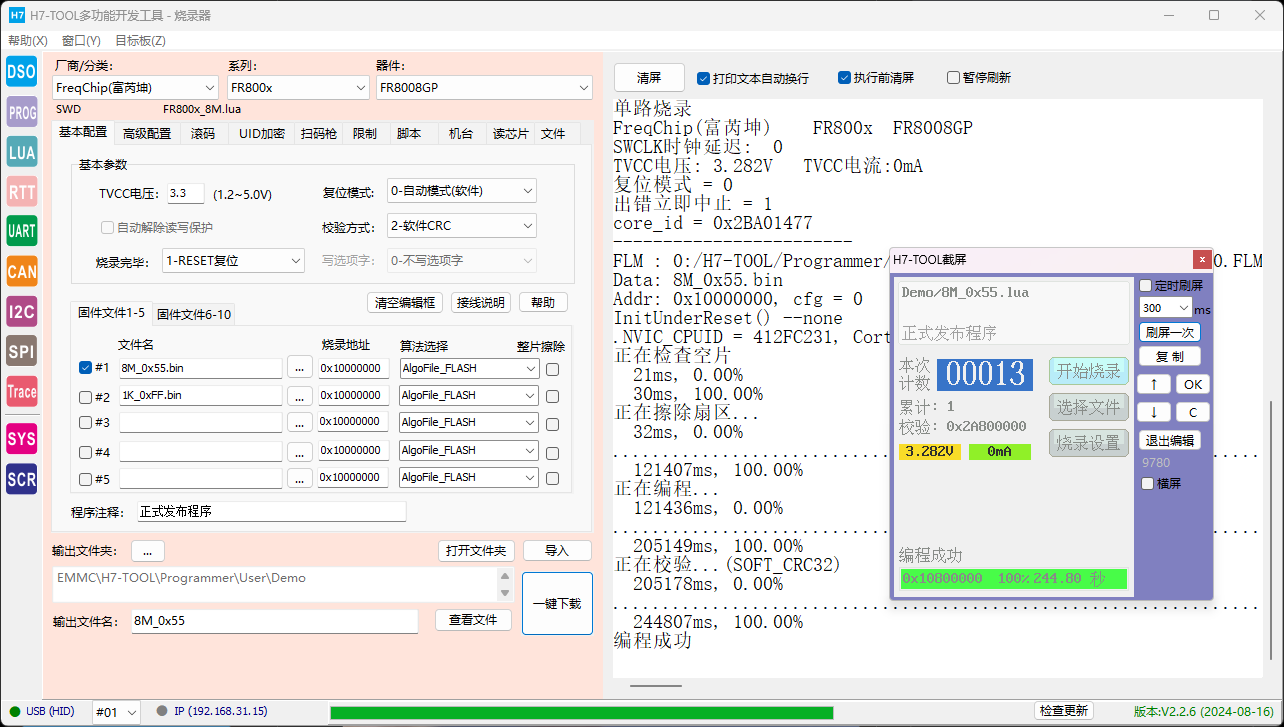The width and height of the screenshot is (1284, 727).
Task: Browse file for firmware row #3
Action: point(299,422)
